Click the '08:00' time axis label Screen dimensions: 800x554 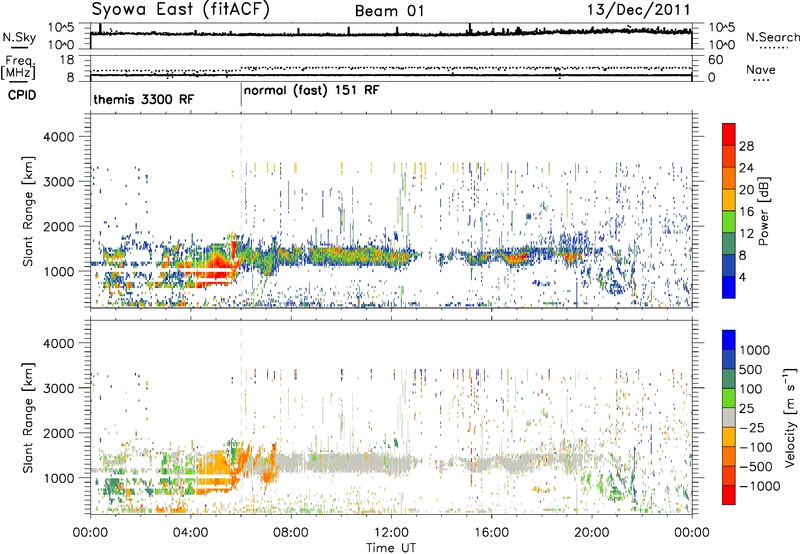pyautogui.click(x=291, y=533)
